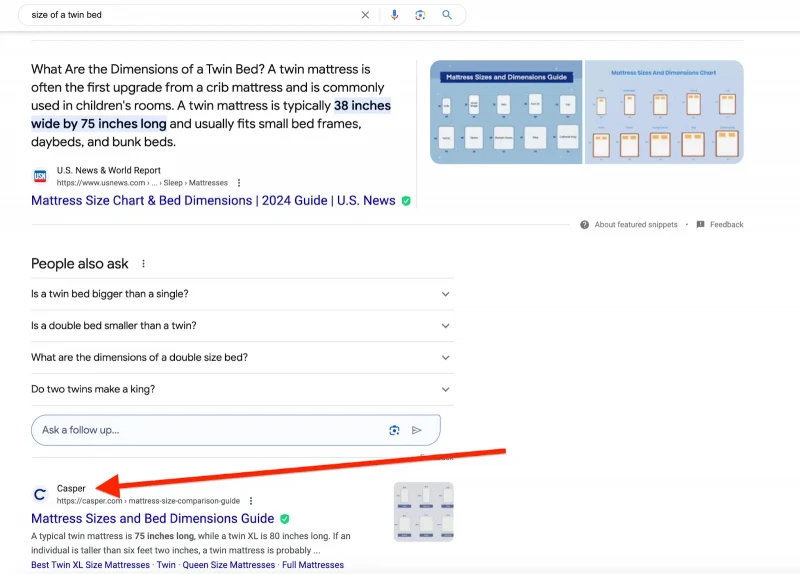
Task: Submit search with magnifying glass icon
Action: (x=447, y=15)
